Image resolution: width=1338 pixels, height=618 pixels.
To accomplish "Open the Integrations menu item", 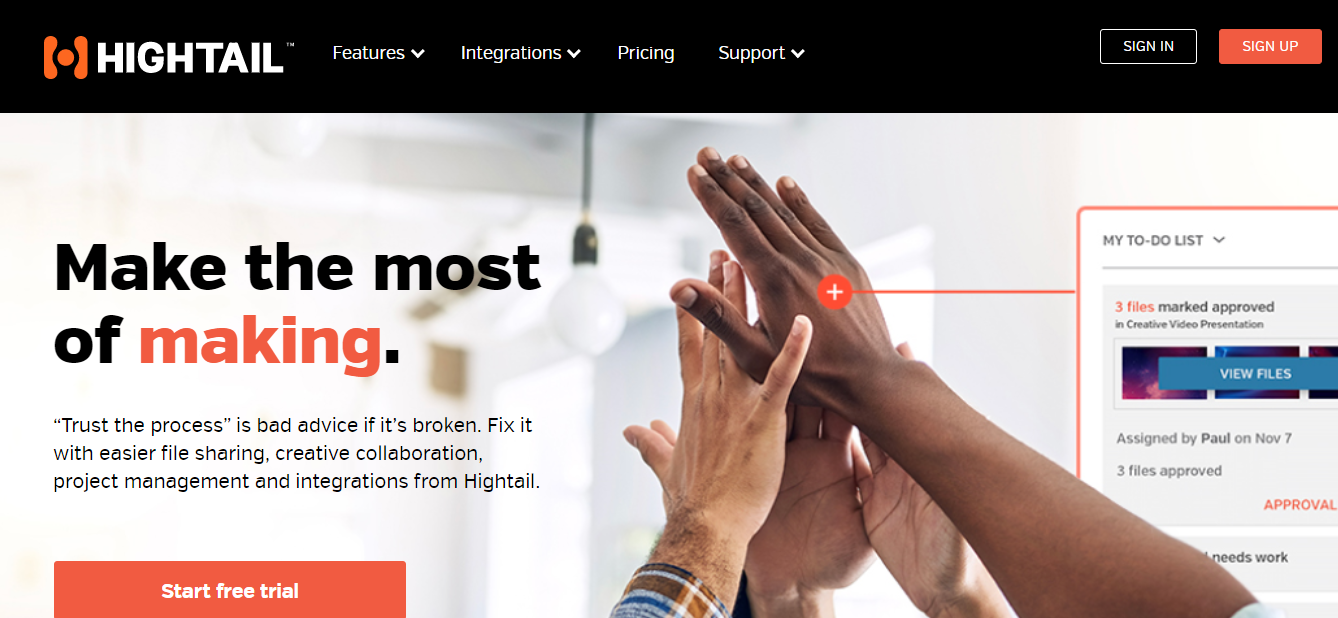I will click(511, 53).
